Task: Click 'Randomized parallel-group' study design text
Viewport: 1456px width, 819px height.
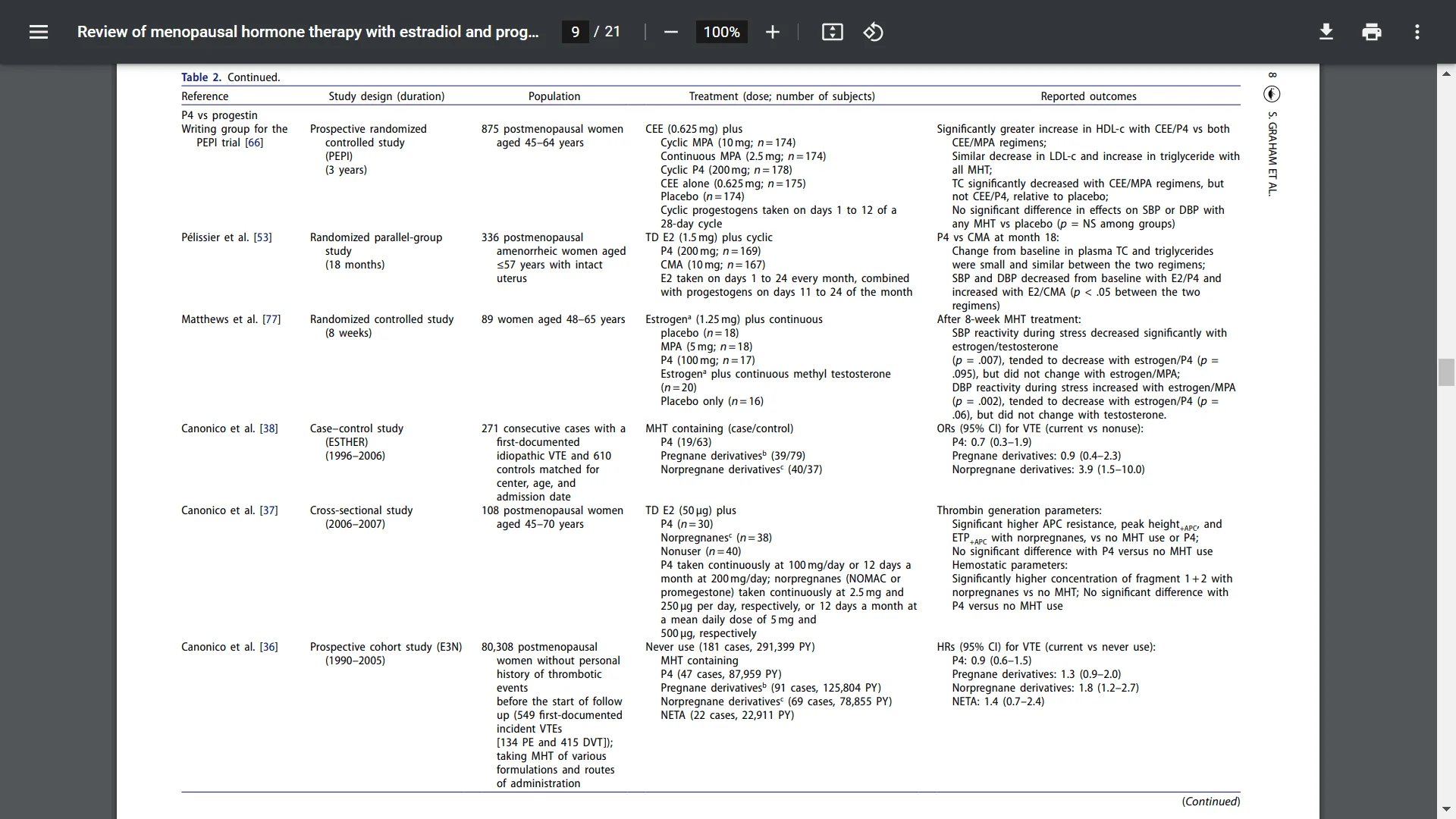Action: 376,237
